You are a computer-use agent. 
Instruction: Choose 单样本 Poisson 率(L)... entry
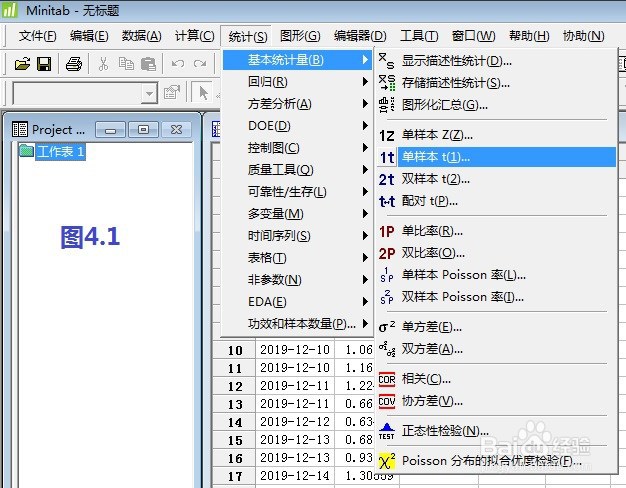coord(496,275)
